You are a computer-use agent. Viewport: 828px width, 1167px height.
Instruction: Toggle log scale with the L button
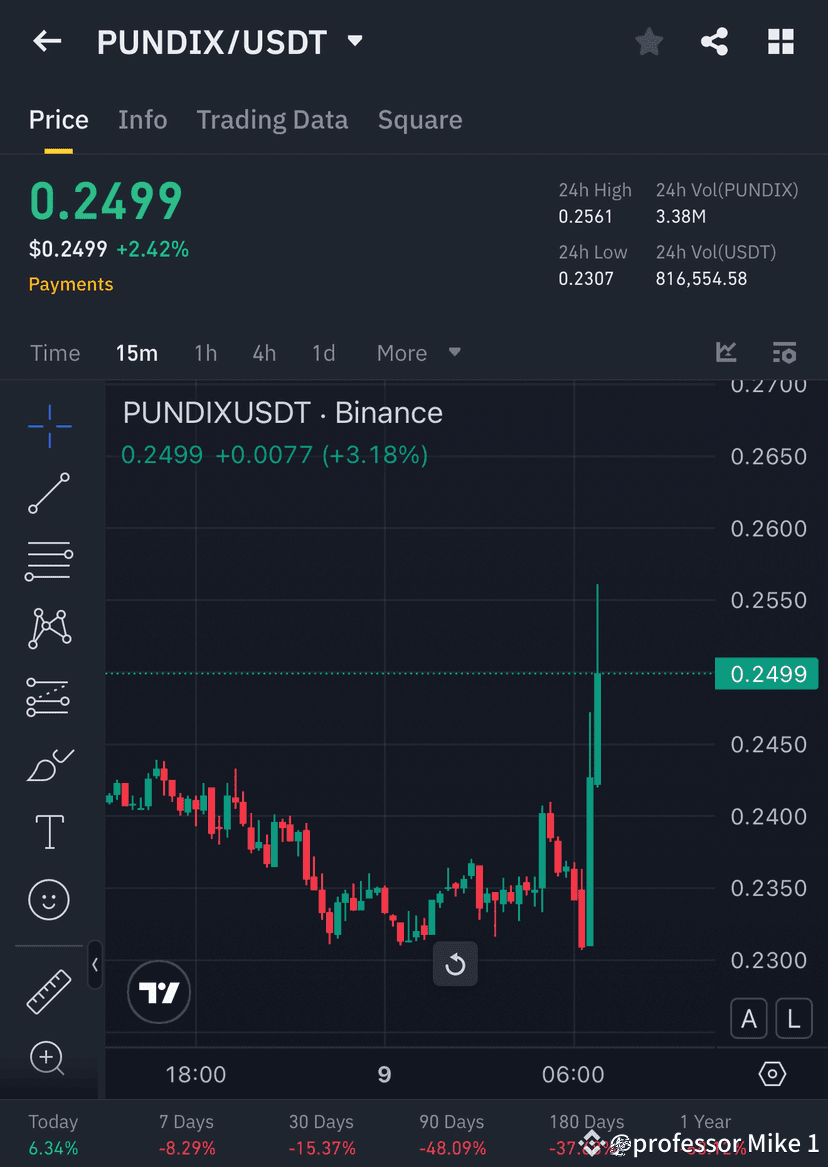pos(794,1018)
